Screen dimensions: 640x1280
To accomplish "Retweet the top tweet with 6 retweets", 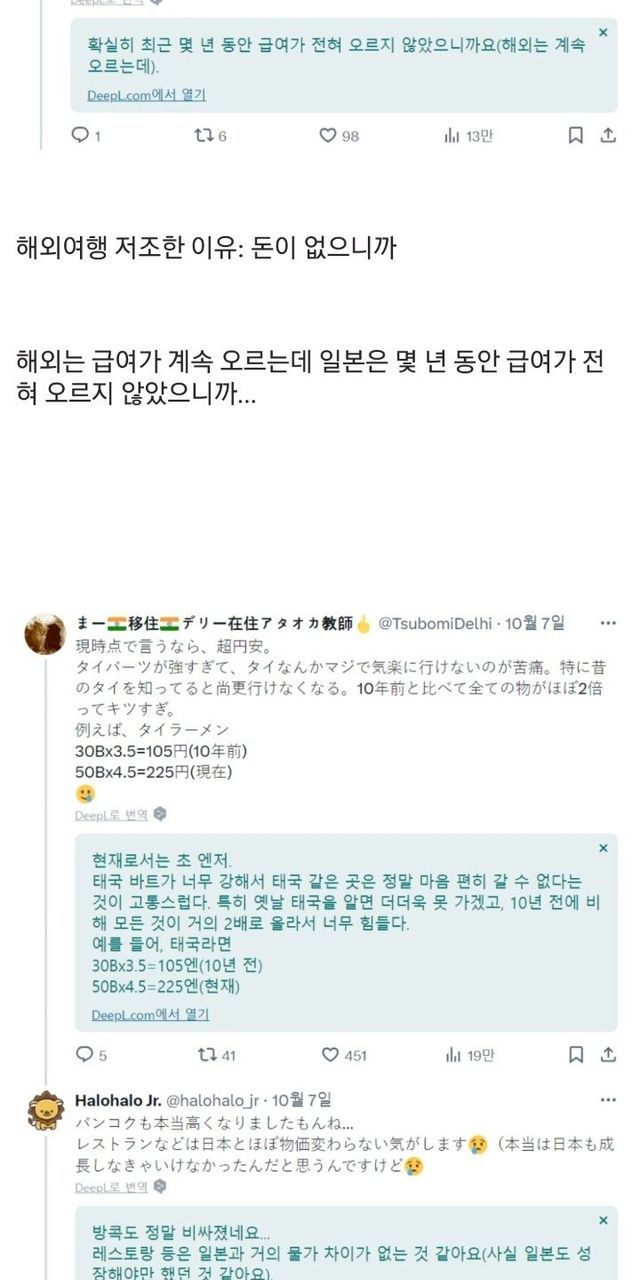I will point(203,135).
